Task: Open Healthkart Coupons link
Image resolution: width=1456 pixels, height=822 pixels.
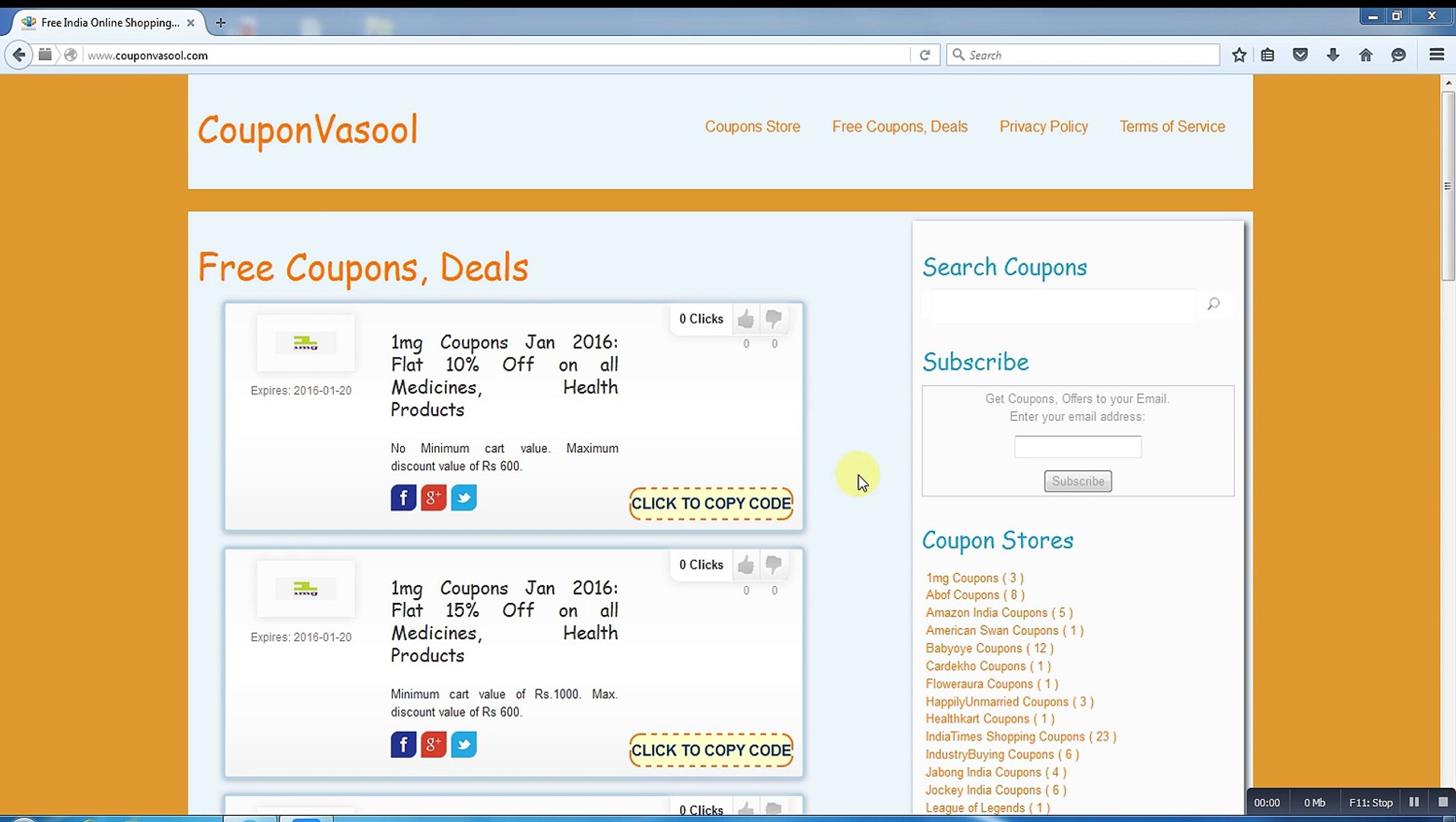Action: 990,718
